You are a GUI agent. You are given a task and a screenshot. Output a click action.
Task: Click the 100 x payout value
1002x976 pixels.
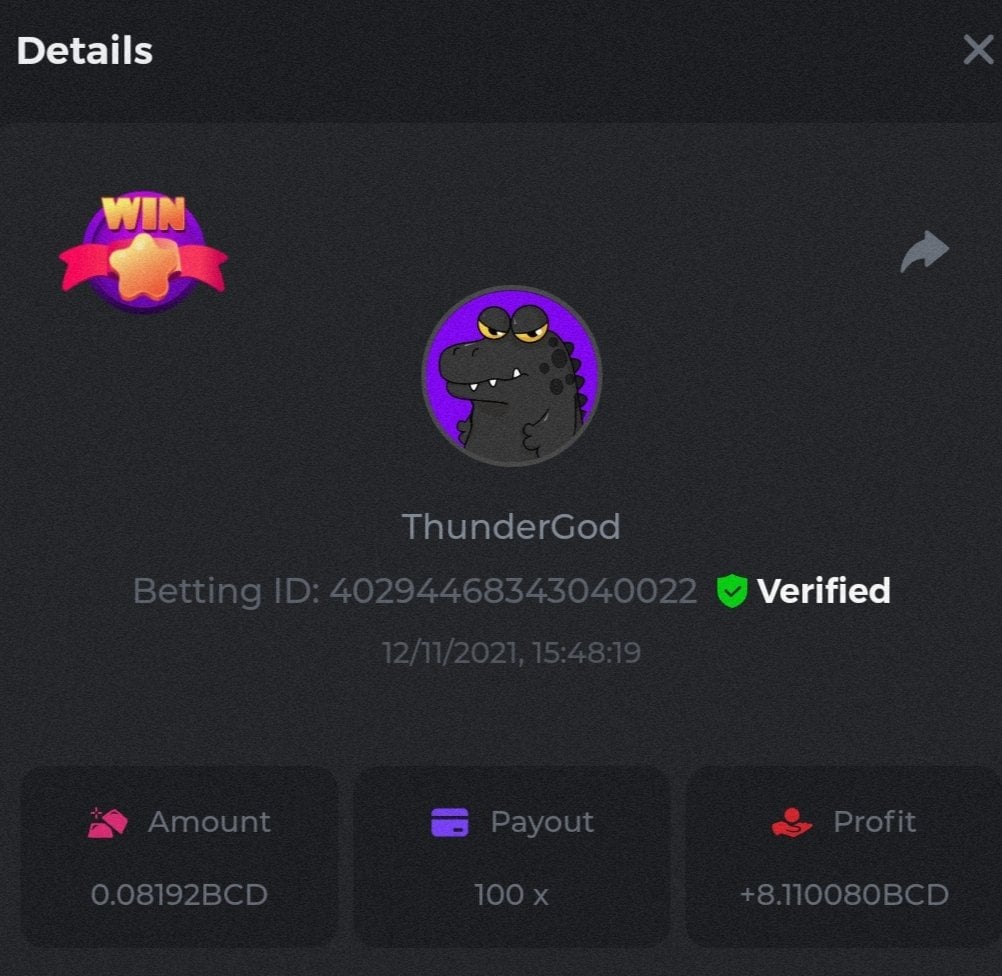[x=511, y=895]
